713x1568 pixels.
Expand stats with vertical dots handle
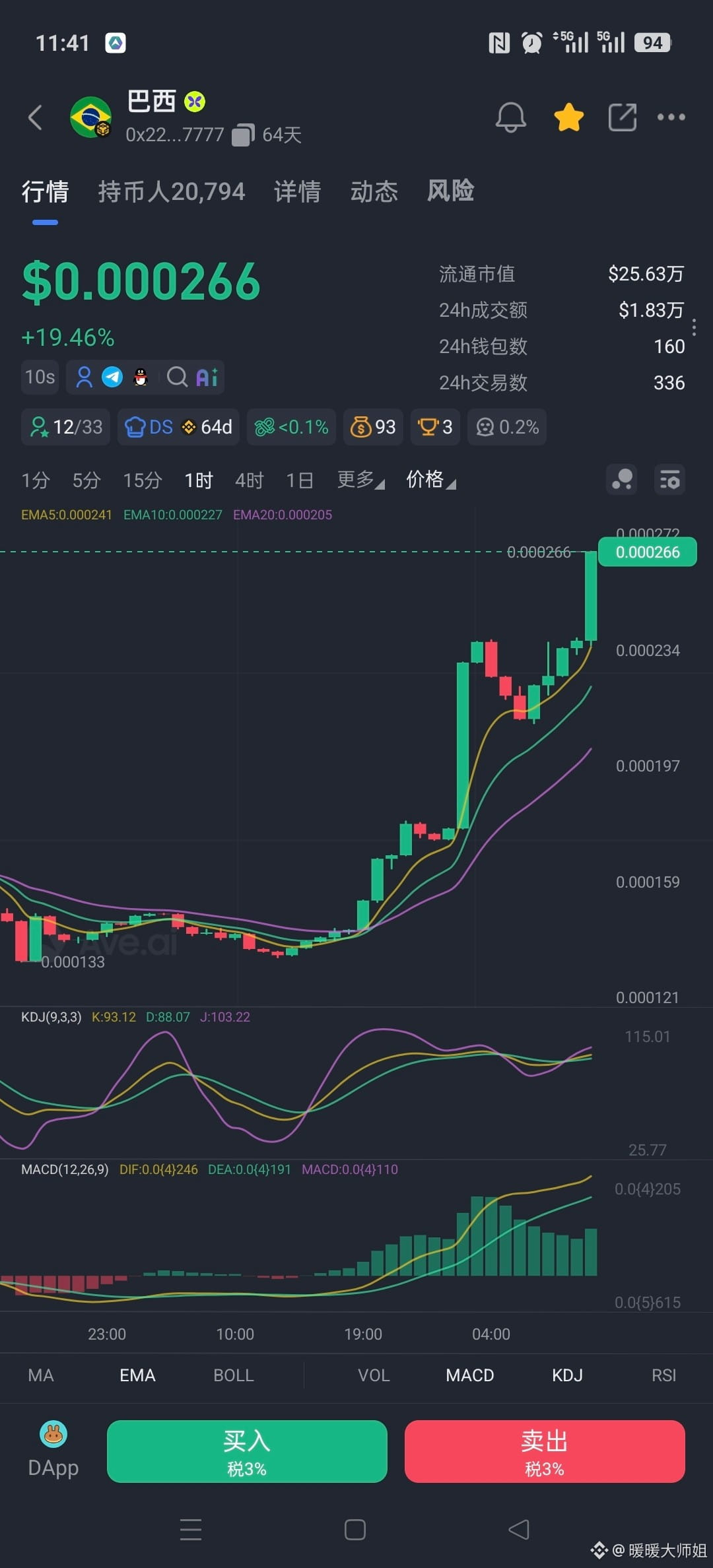[694, 327]
